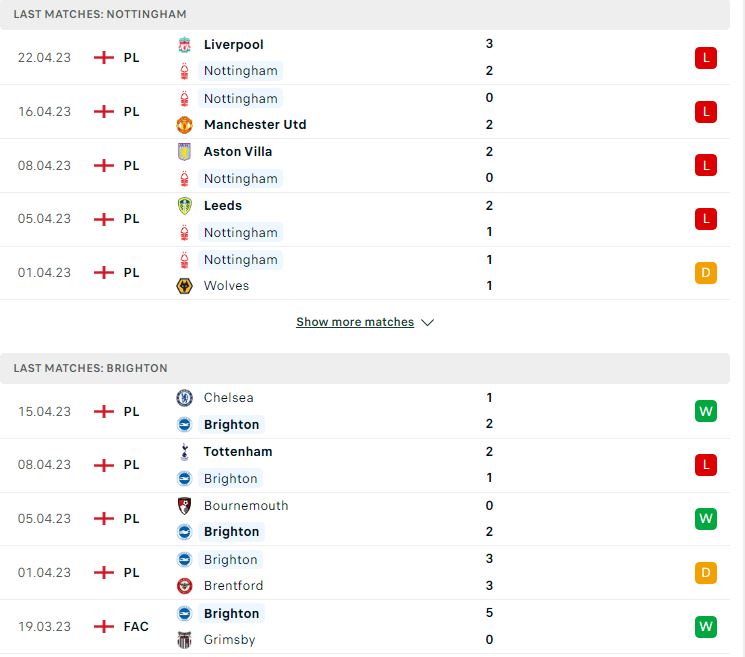Screen dimensions: 745x657
Task: Click the Tottenham crest icon
Action: tap(184, 452)
